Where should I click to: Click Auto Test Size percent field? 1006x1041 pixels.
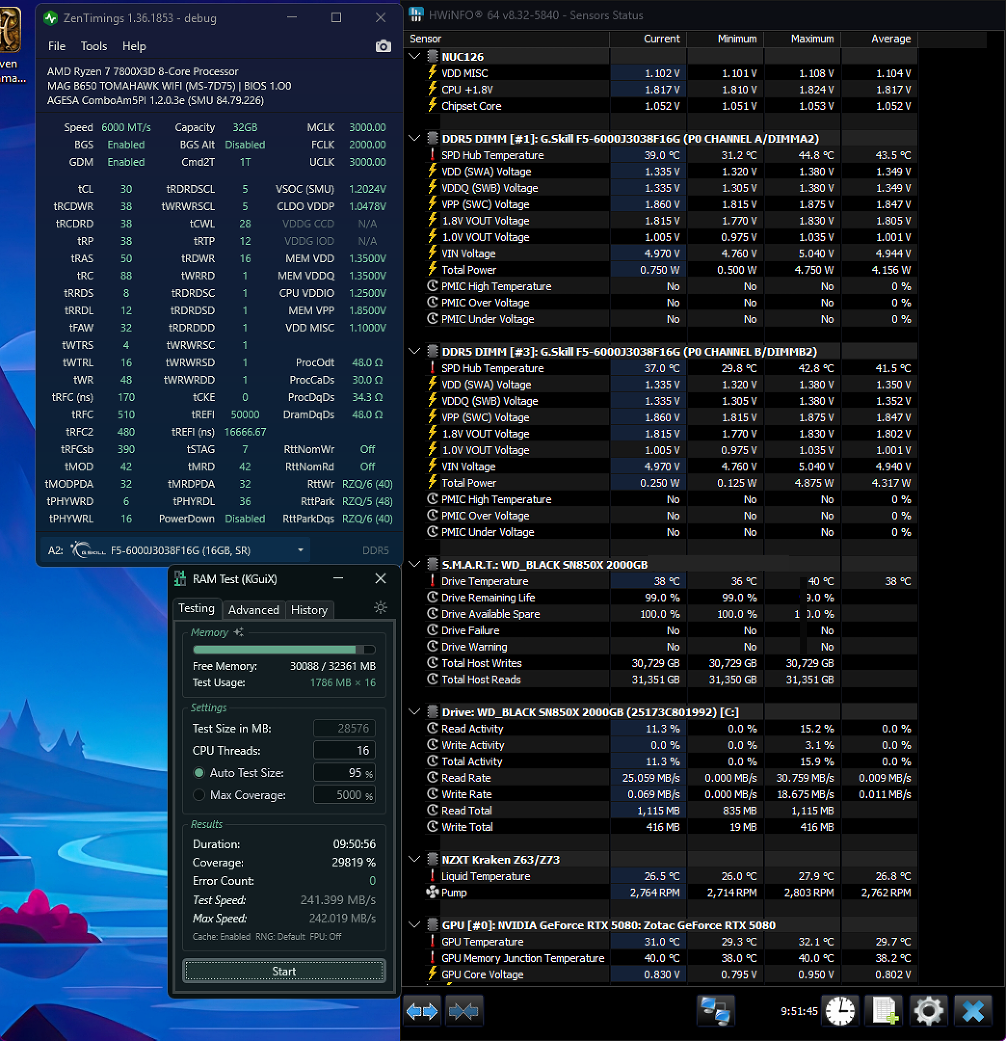click(x=344, y=773)
